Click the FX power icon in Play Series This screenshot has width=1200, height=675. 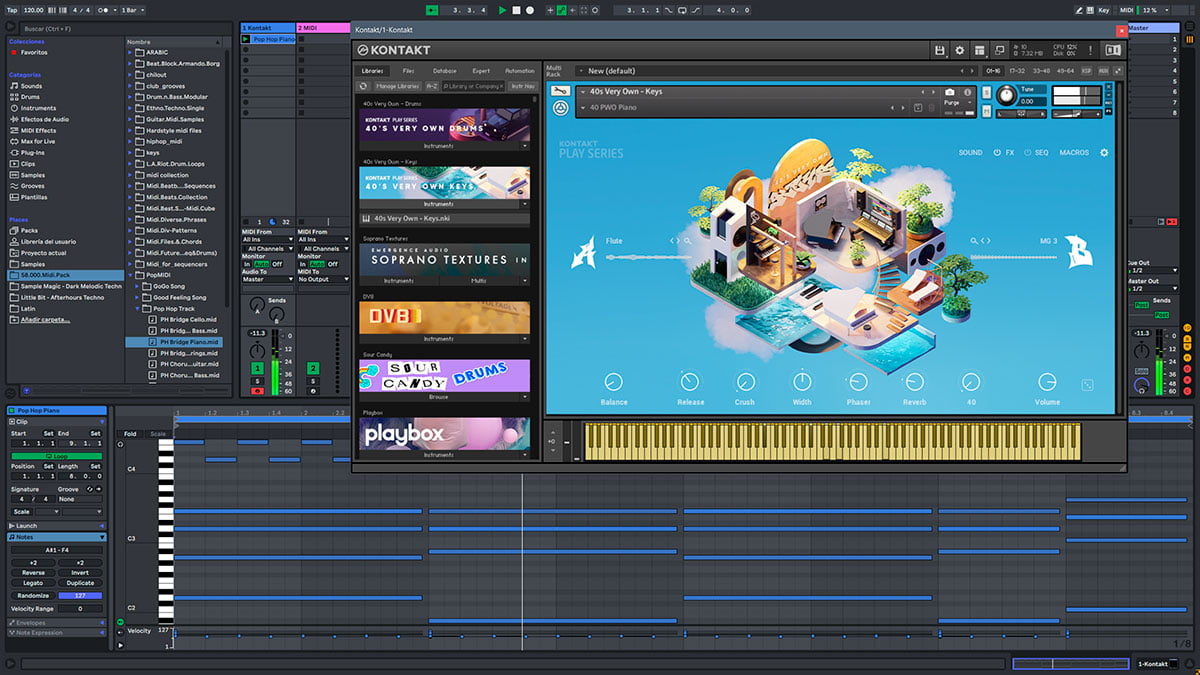pyautogui.click(x=997, y=153)
